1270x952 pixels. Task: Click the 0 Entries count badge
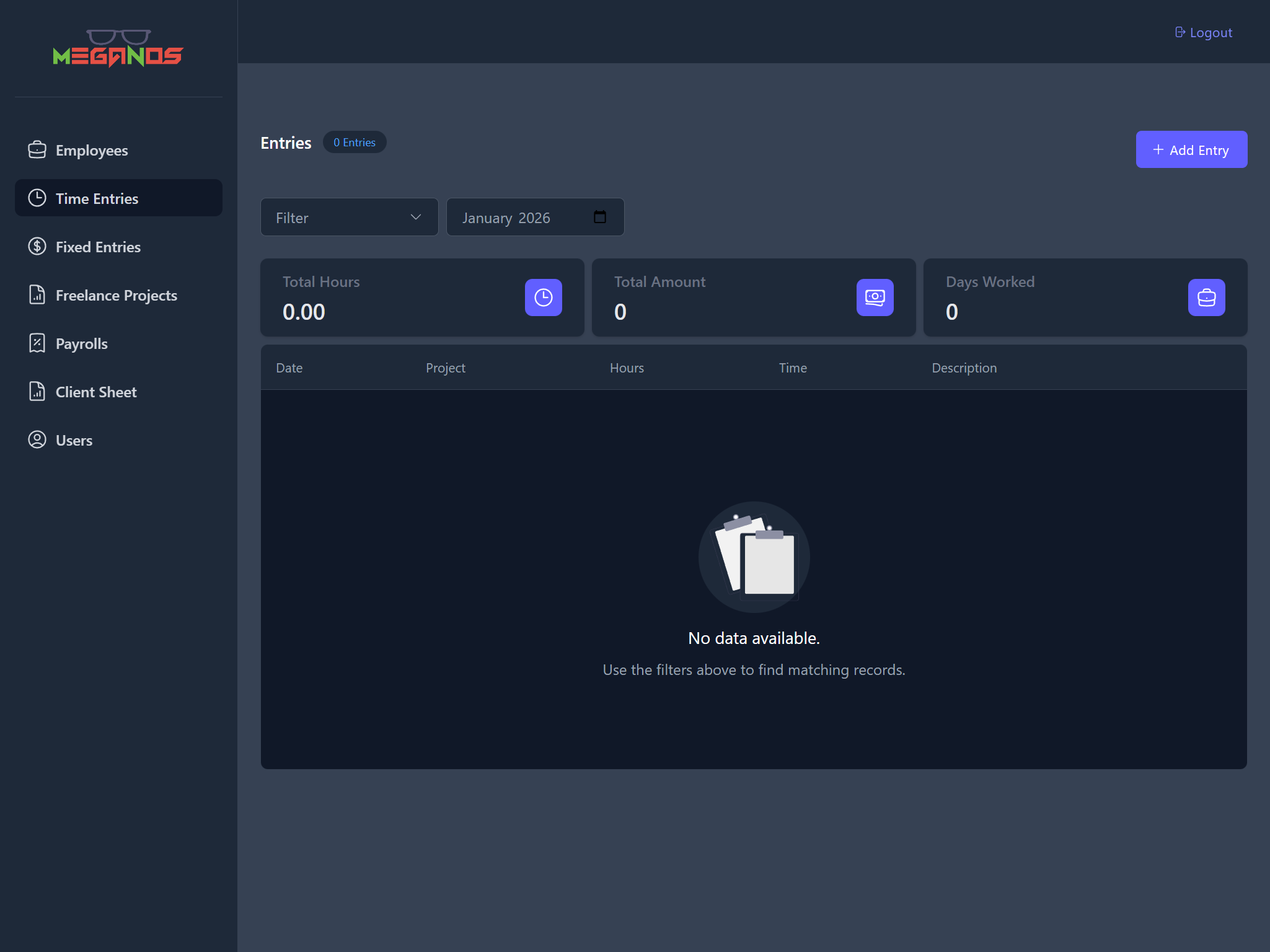pos(354,142)
